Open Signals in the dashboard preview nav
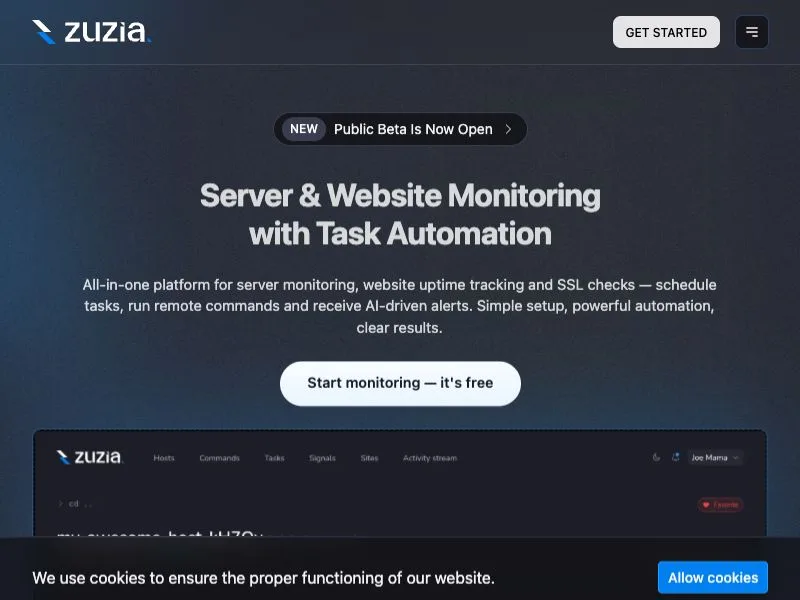The height and width of the screenshot is (600, 800). (322, 458)
